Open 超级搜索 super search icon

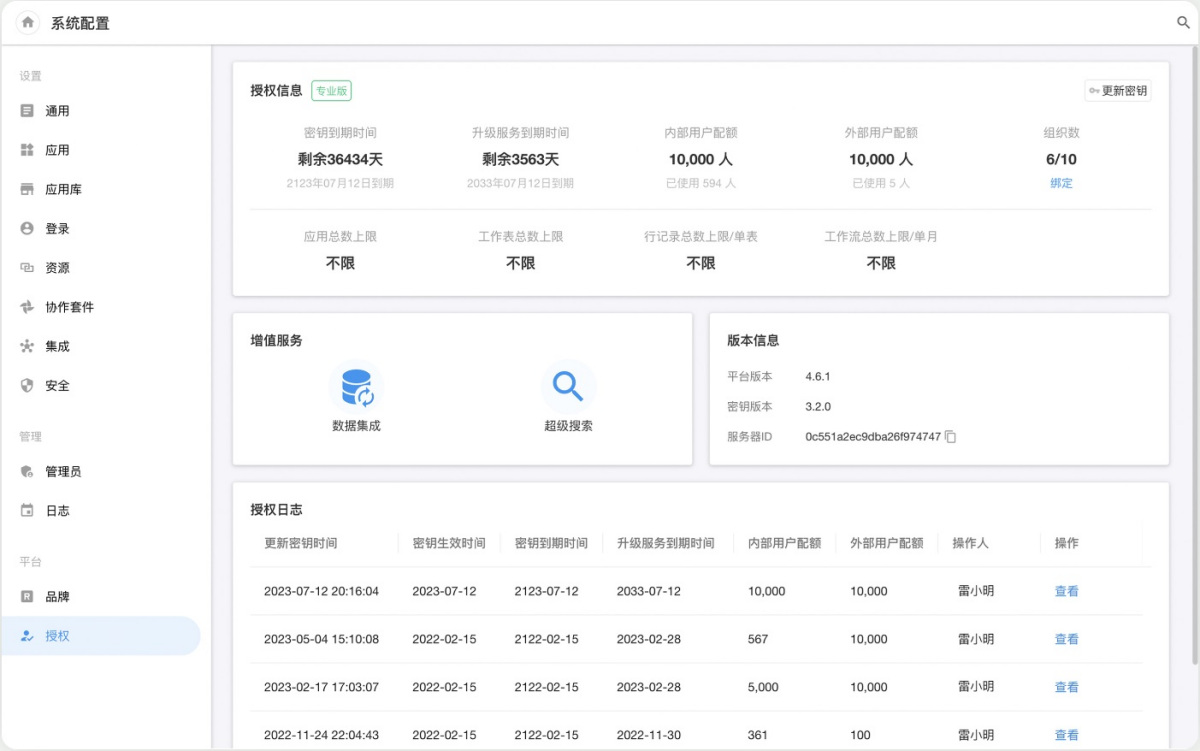point(568,387)
